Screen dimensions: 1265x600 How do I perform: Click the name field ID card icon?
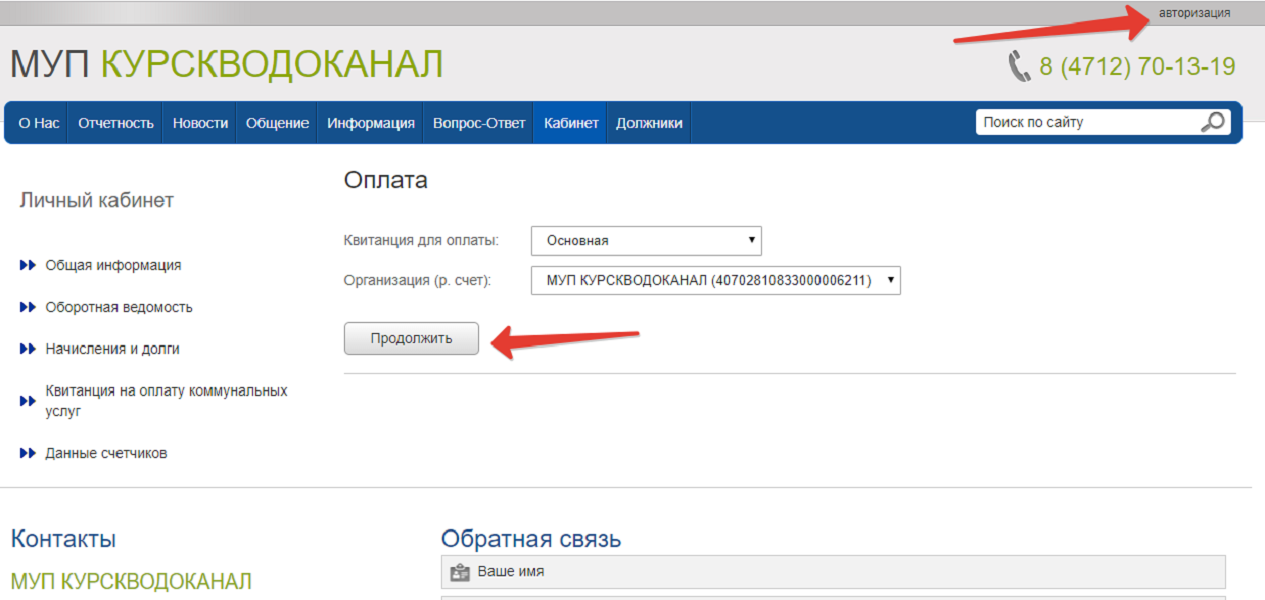tap(459, 573)
